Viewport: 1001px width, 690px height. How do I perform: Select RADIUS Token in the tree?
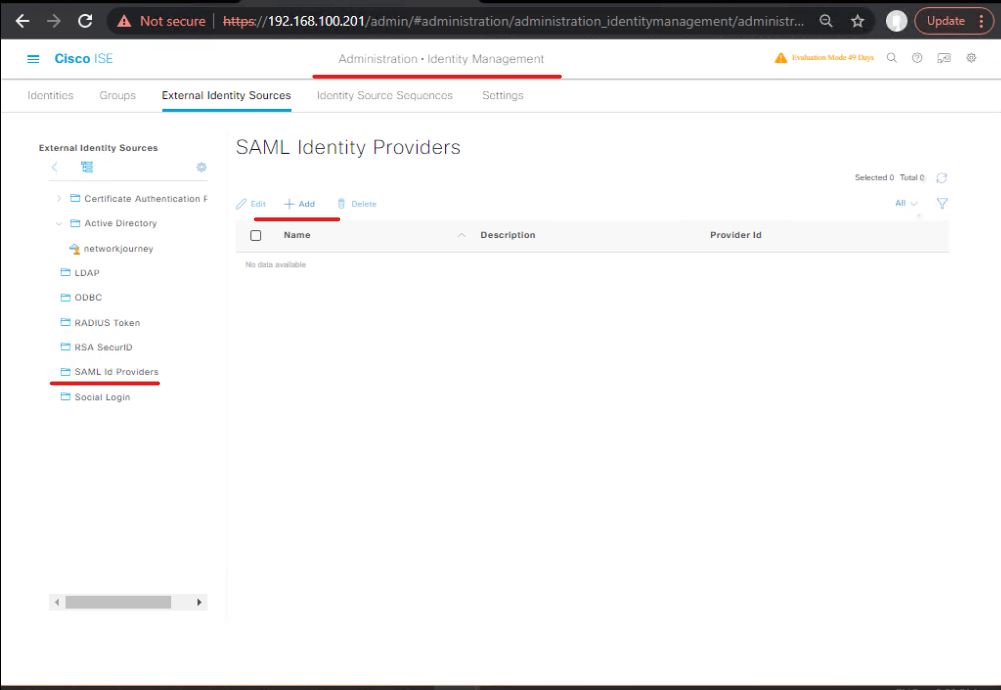(107, 323)
